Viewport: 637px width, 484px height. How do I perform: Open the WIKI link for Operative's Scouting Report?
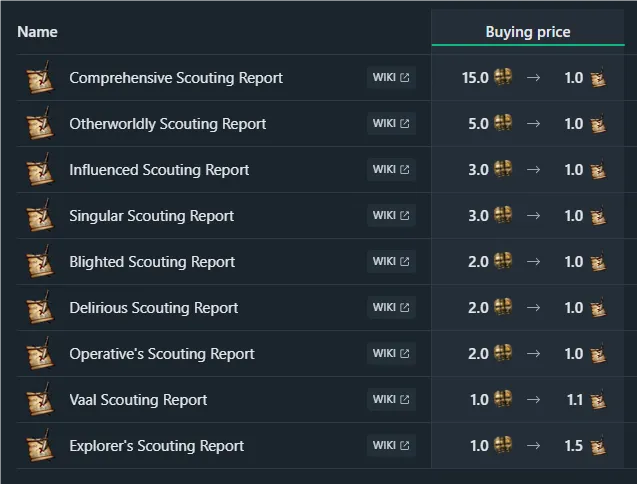click(x=391, y=353)
